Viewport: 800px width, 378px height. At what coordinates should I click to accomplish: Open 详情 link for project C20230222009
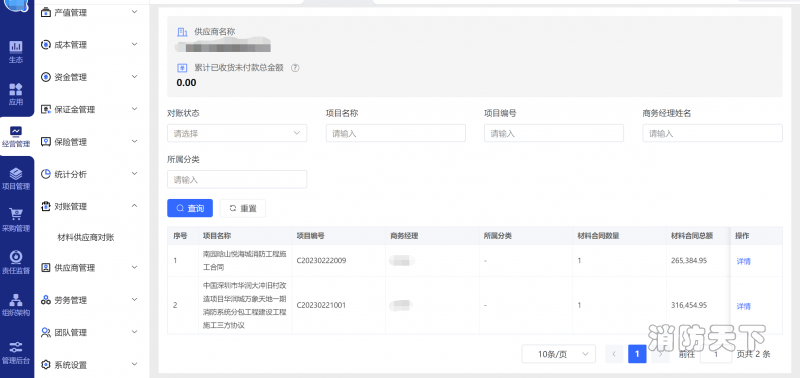coord(743,261)
